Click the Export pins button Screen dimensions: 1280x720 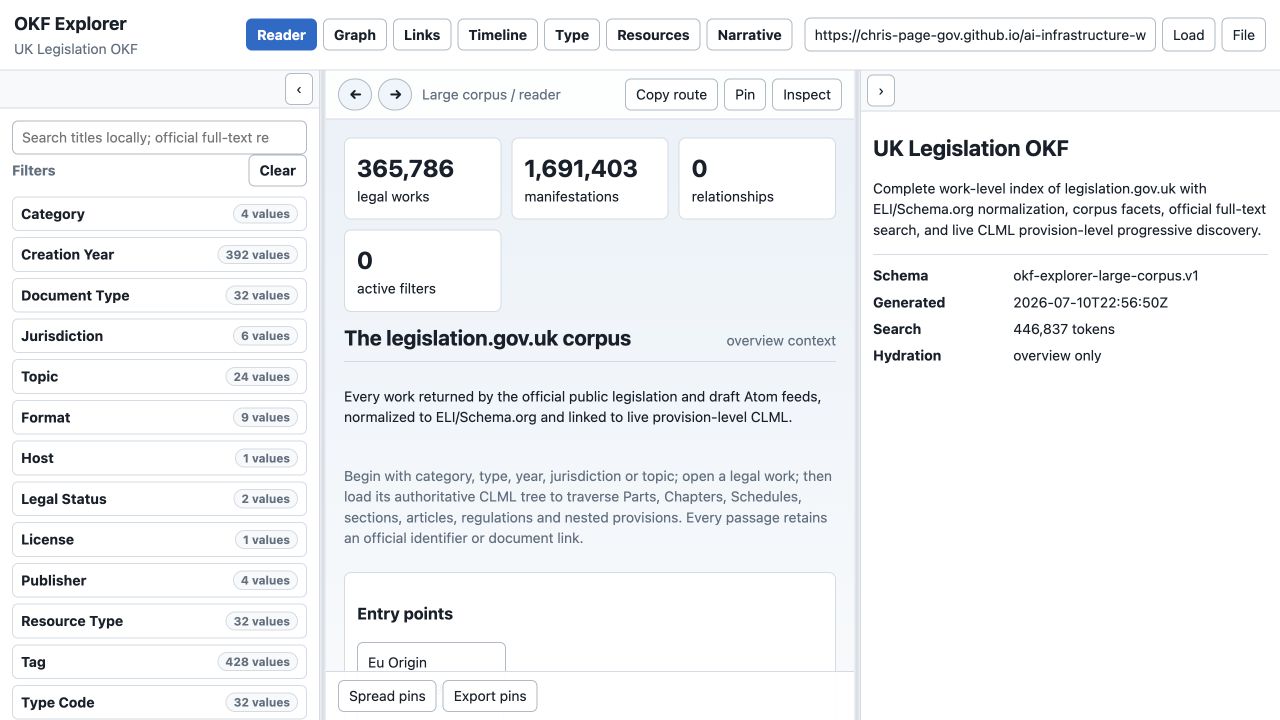click(490, 696)
